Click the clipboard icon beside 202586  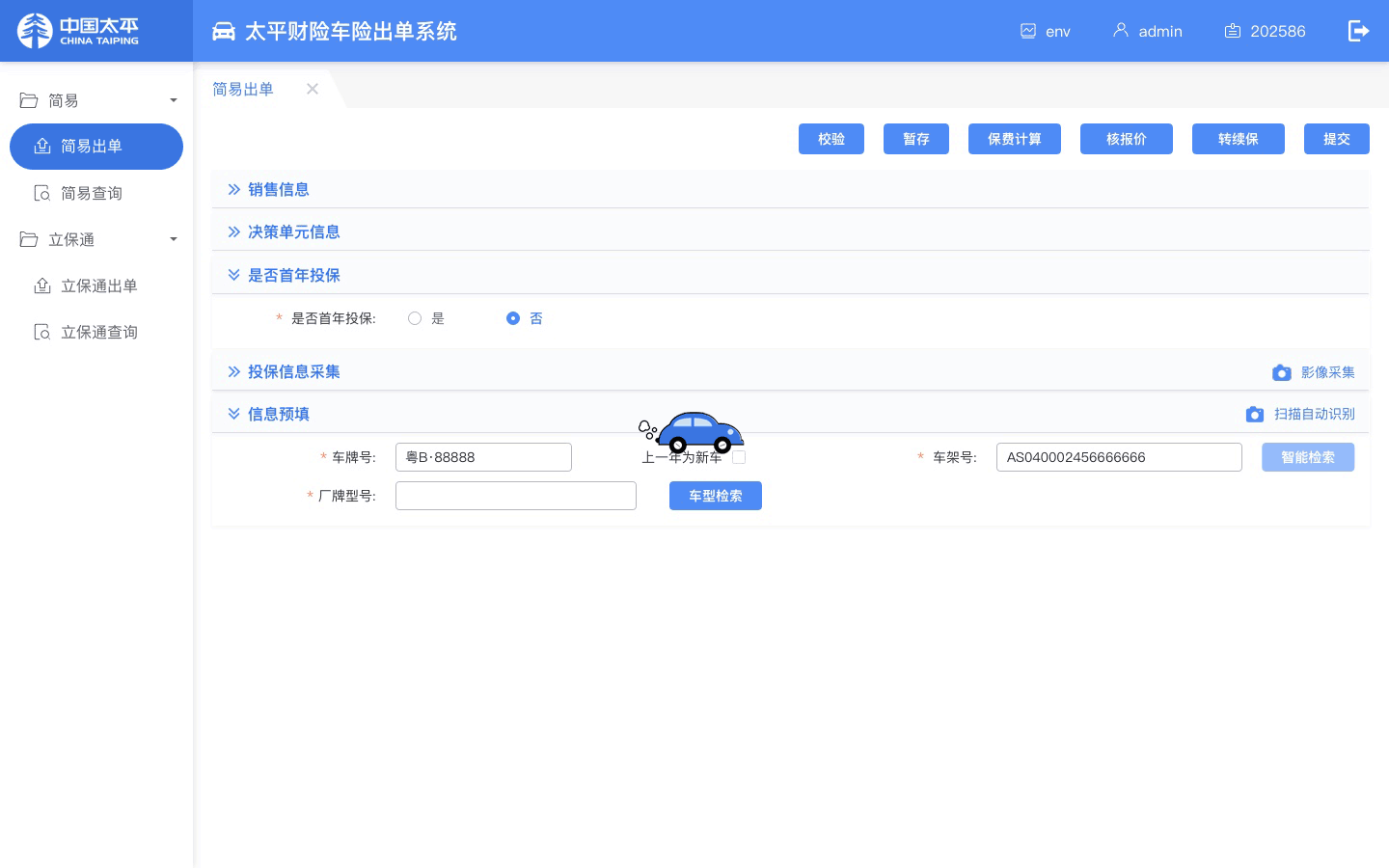click(1233, 31)
